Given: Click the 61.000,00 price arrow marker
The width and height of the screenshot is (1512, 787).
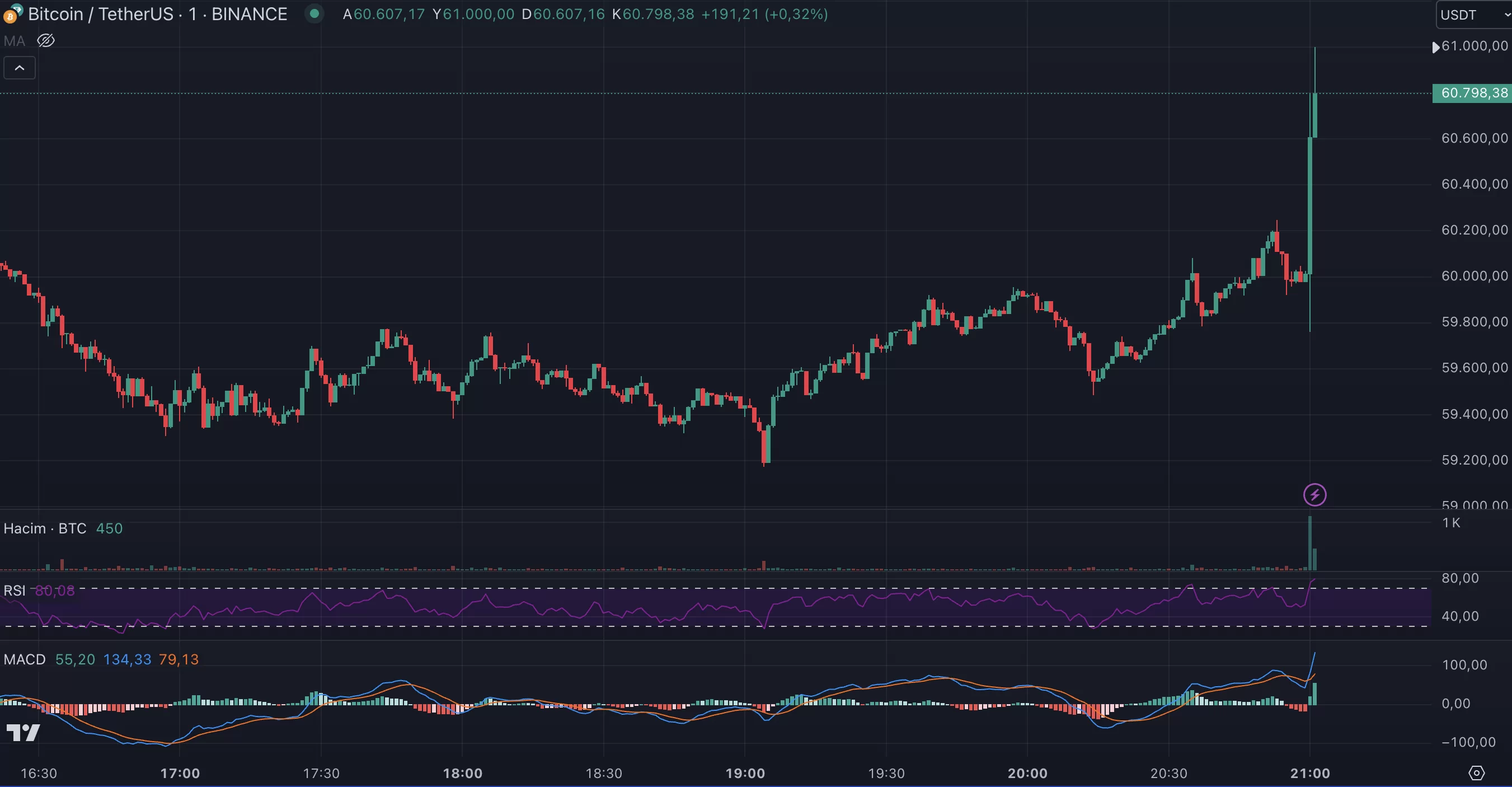Looking at the screenshot, I should [x=1436, y=47].
